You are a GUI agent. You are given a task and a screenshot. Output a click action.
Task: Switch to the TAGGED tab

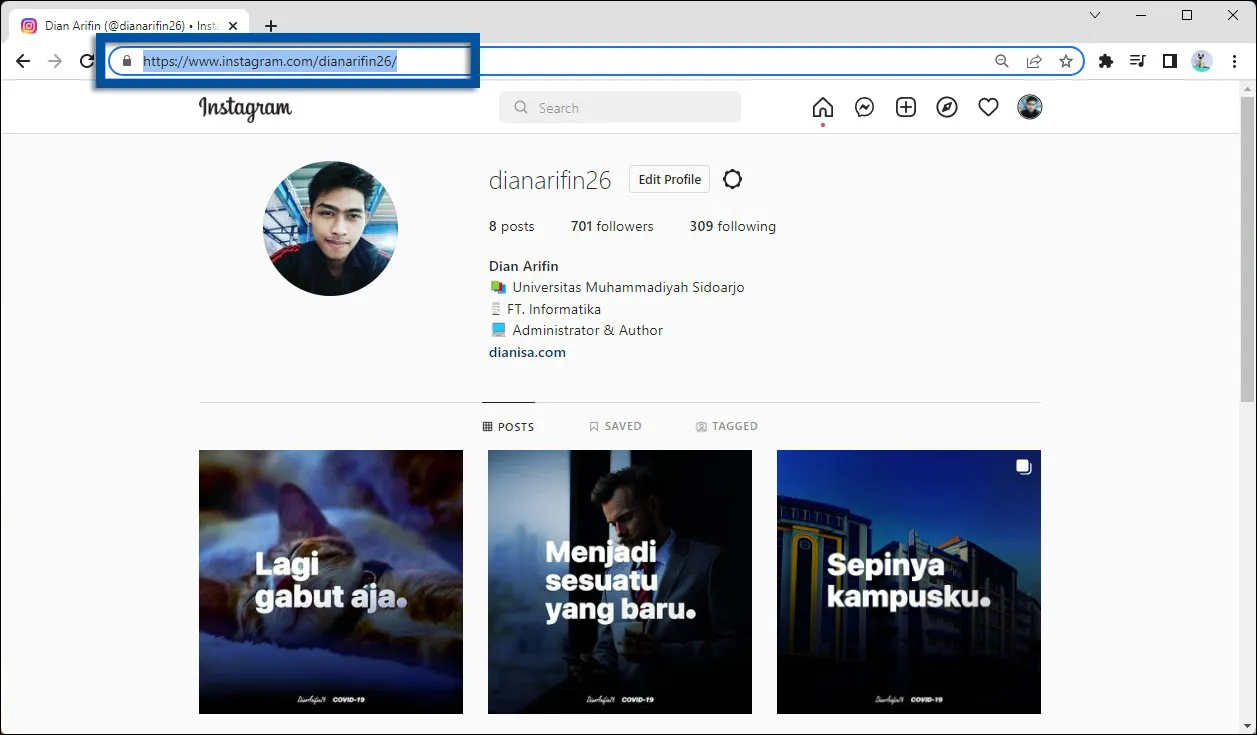[727, 426]
